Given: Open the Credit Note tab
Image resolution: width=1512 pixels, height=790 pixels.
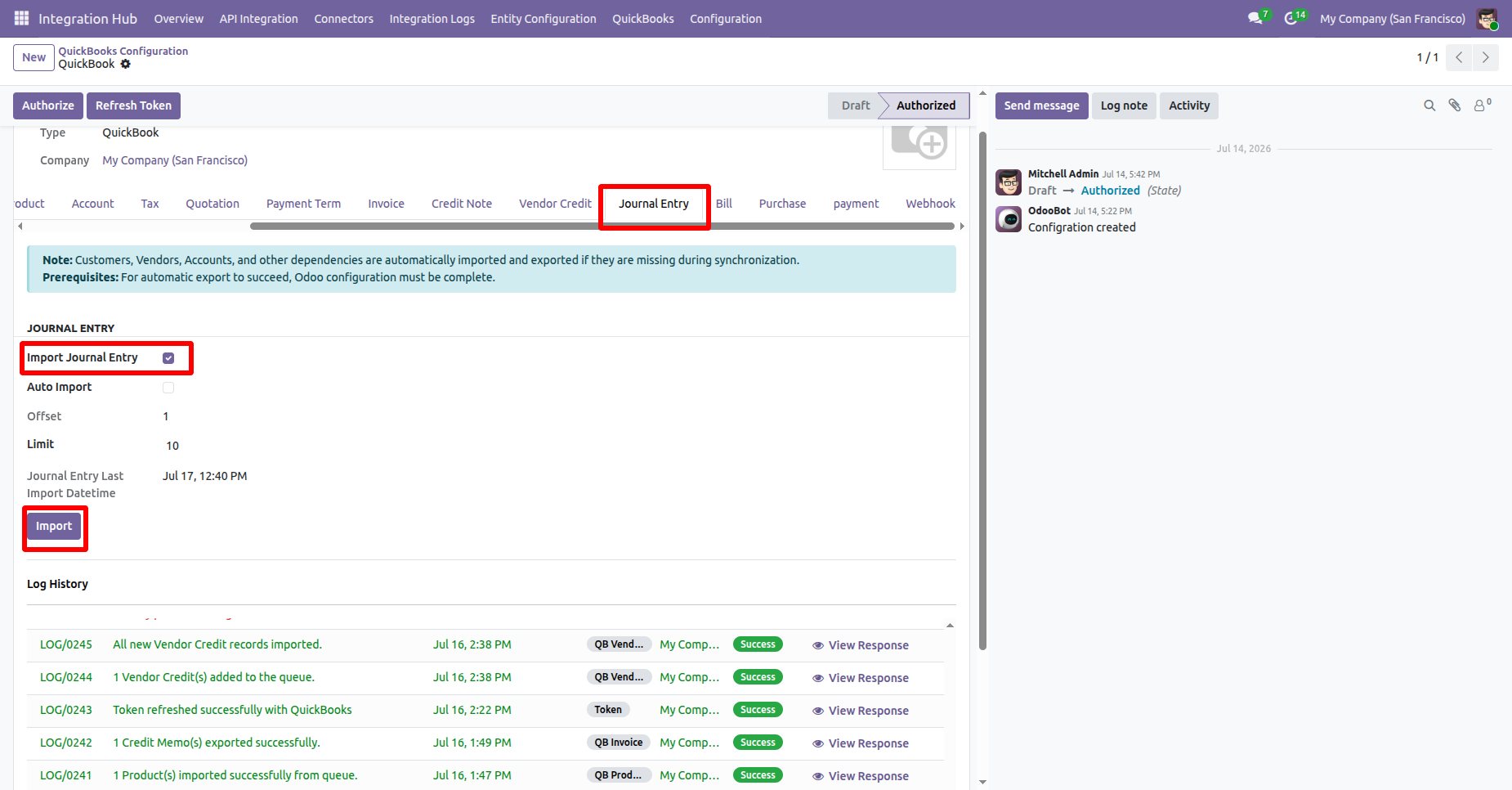Looking at the screenshot, I should [x=462, y=204].
